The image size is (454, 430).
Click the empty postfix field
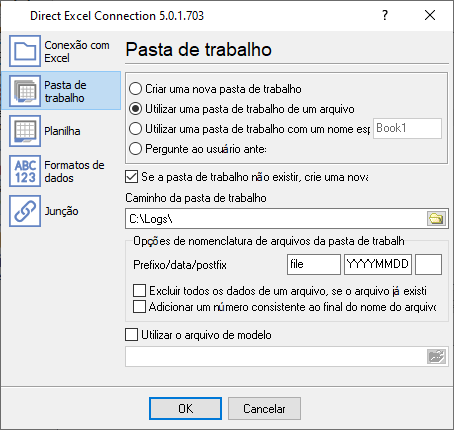point(428,264)
